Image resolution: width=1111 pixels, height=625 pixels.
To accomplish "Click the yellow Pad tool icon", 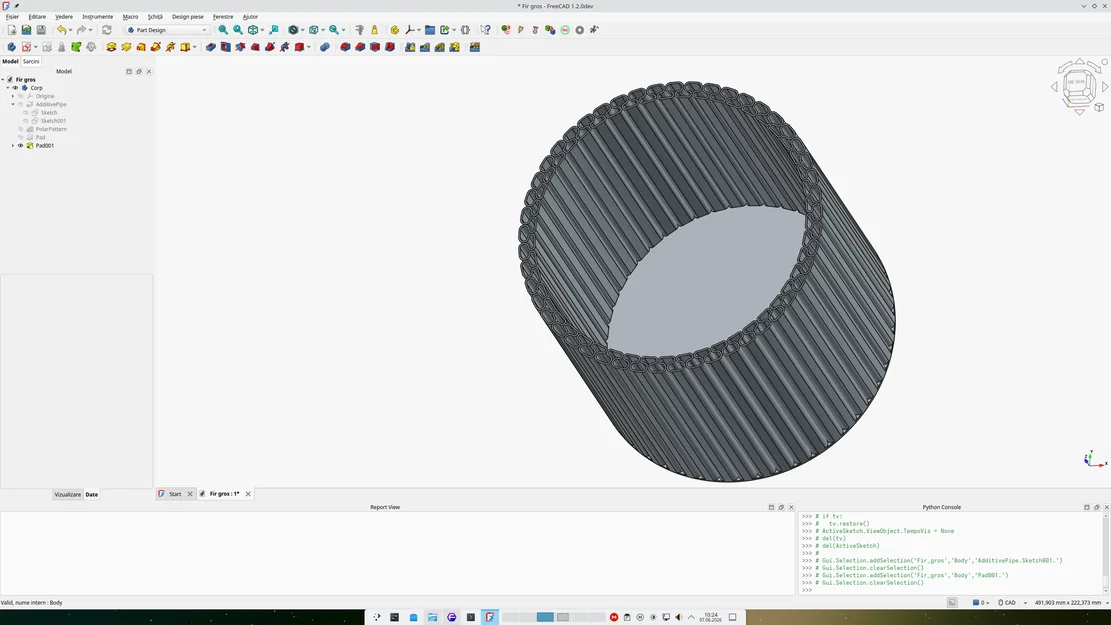I will point(111,47).
